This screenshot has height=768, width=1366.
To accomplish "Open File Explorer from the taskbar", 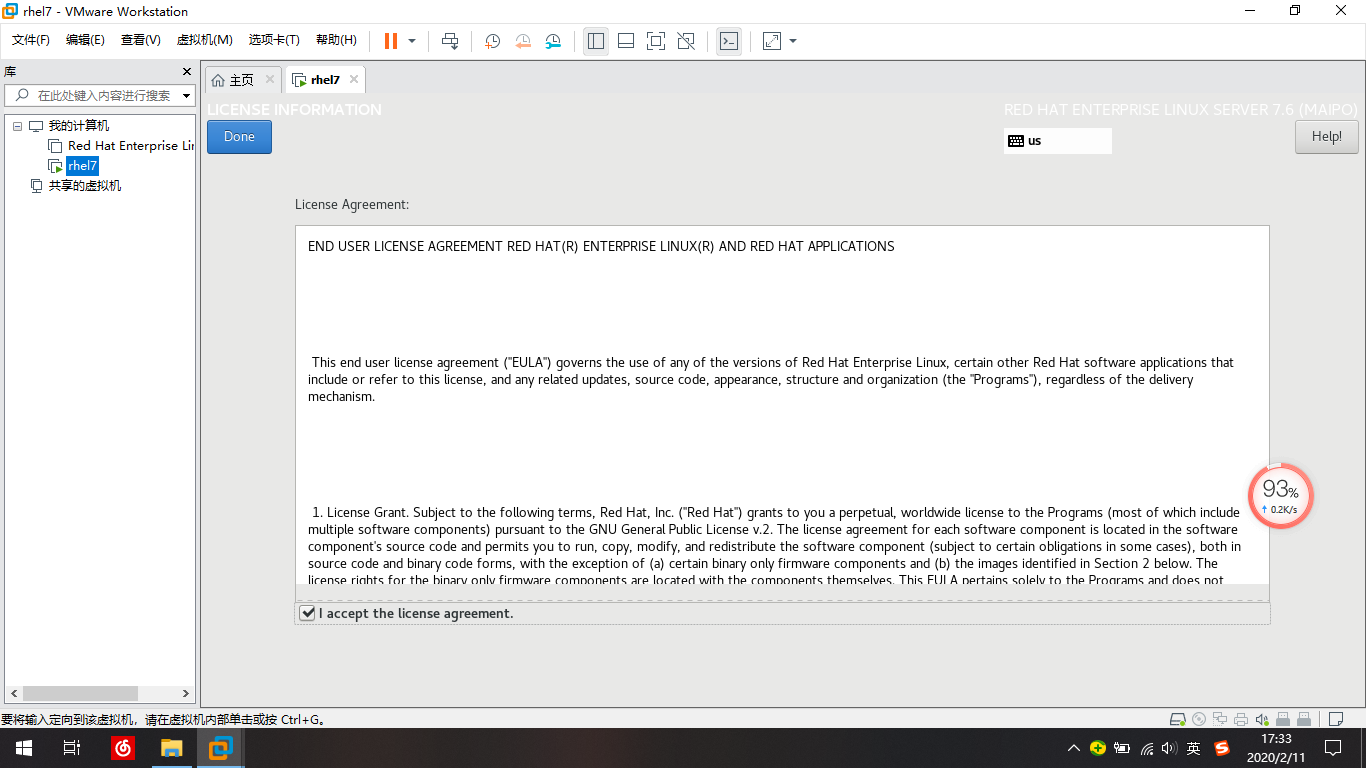I will (x=172, y=748).
